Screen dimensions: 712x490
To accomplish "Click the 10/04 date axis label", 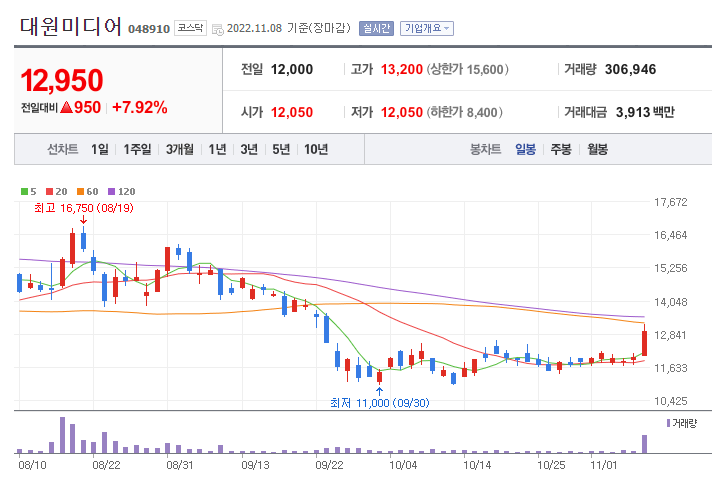I will (x=403, y=465).
